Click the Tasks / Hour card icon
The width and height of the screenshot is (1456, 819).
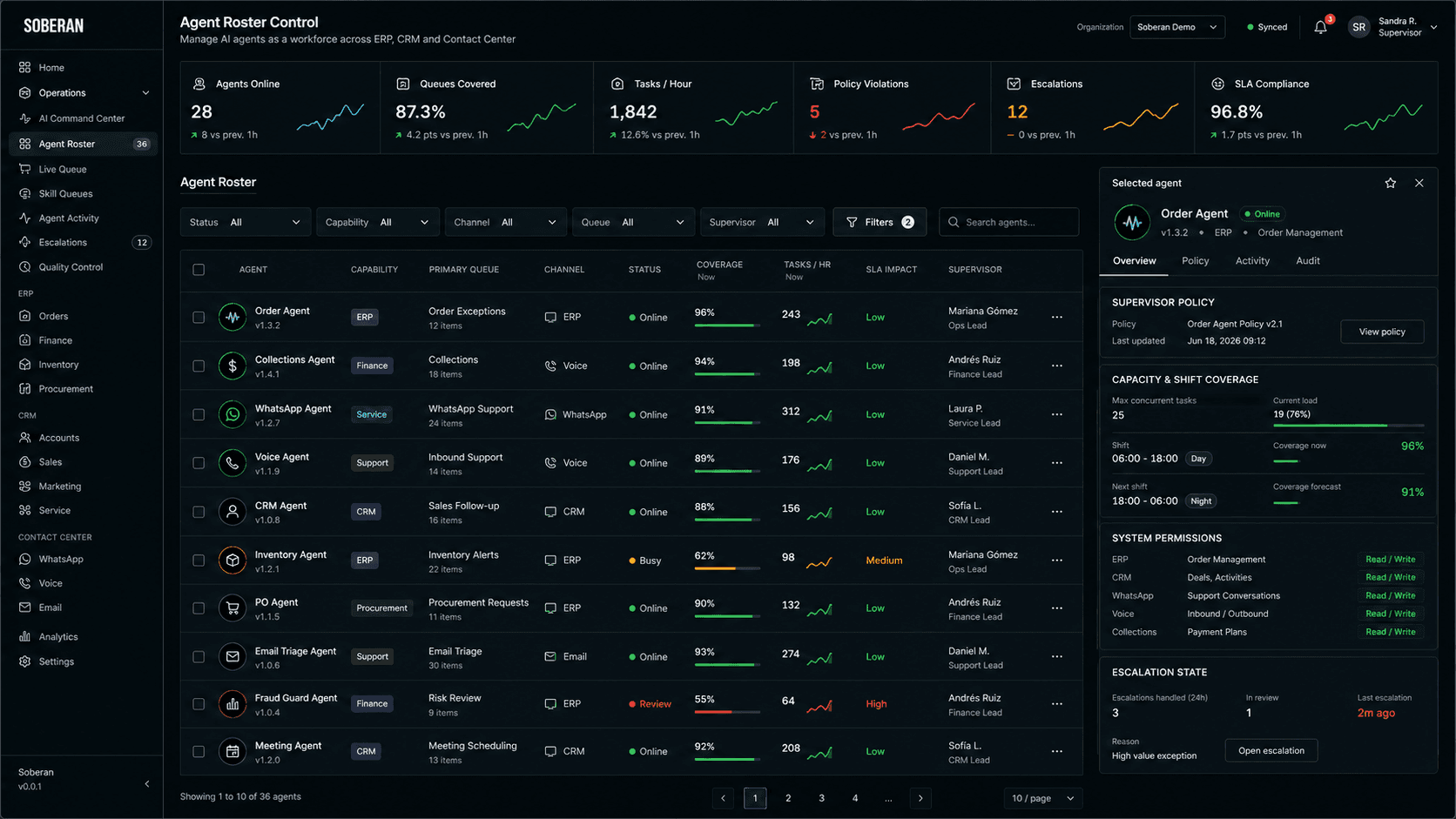point(617,84)
